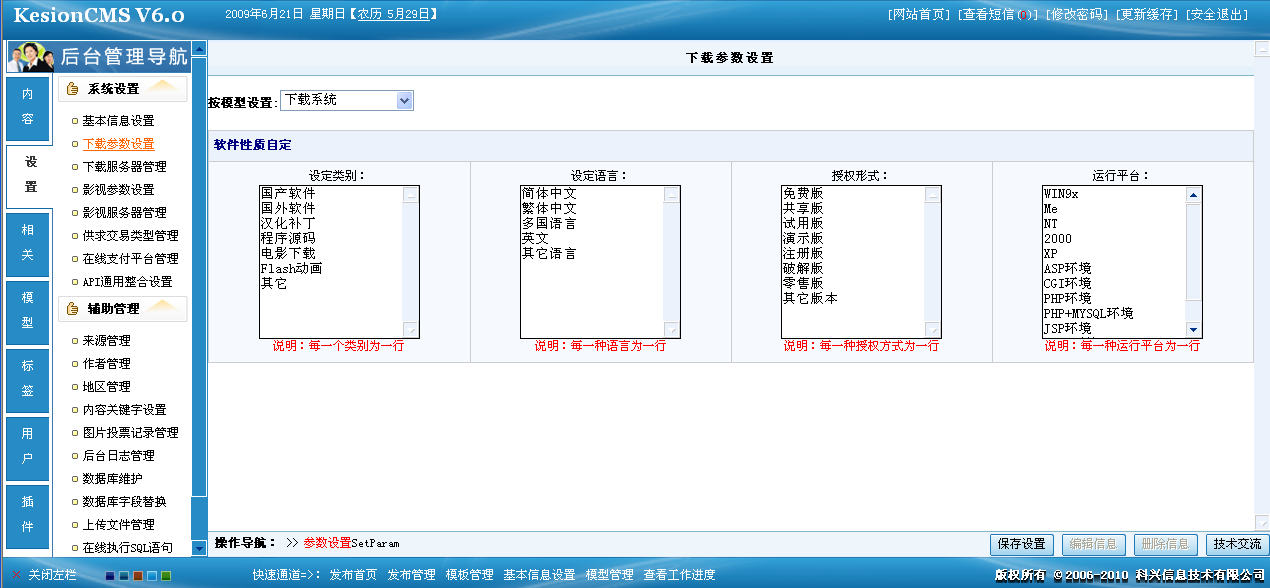Open 下载服务器管理 in the sidebar
This screenshot has width=1270, height=588.
(124, 167)
